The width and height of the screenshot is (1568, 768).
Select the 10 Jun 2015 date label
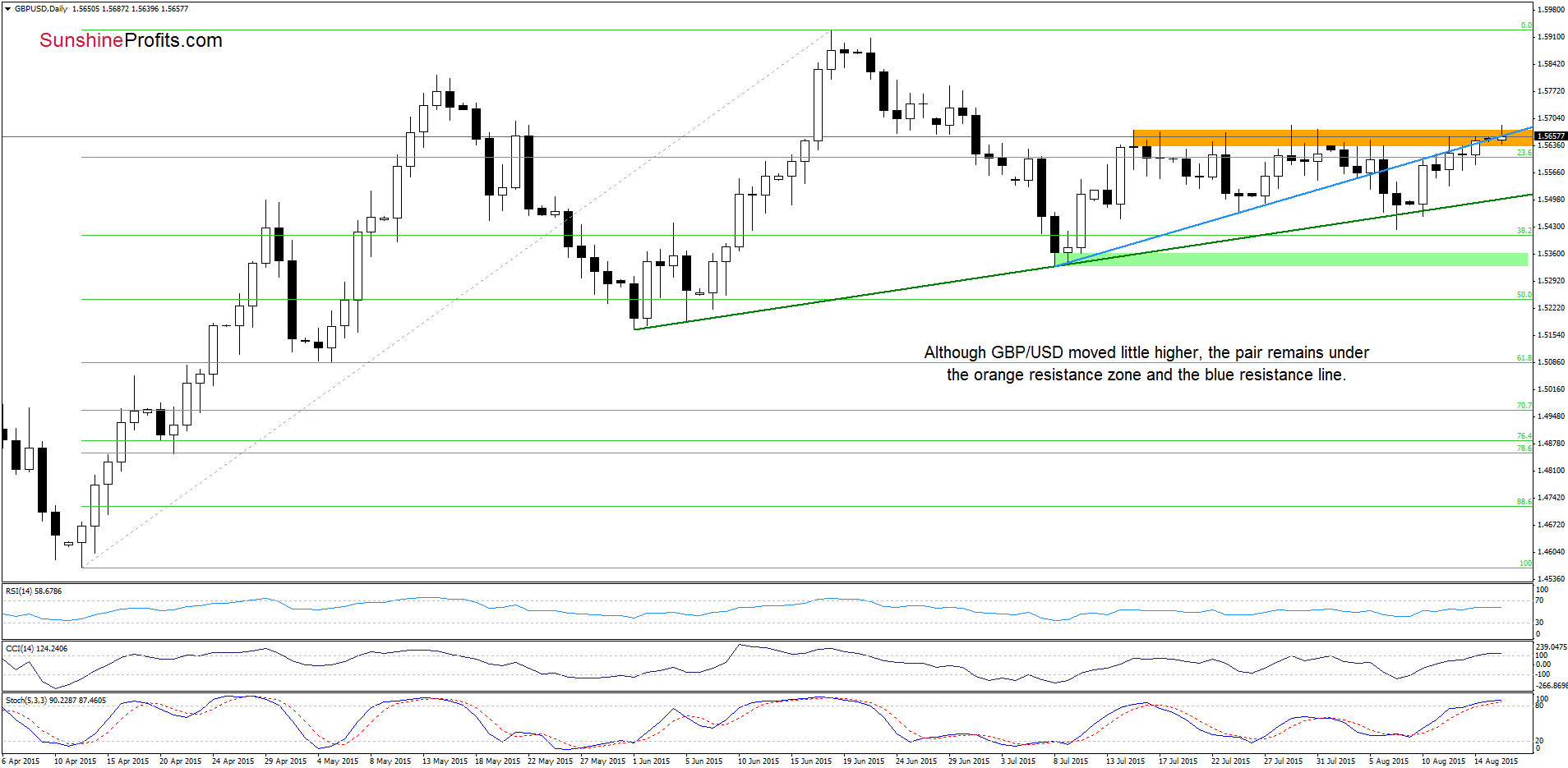pyautogui.click(x=759, y=761)
